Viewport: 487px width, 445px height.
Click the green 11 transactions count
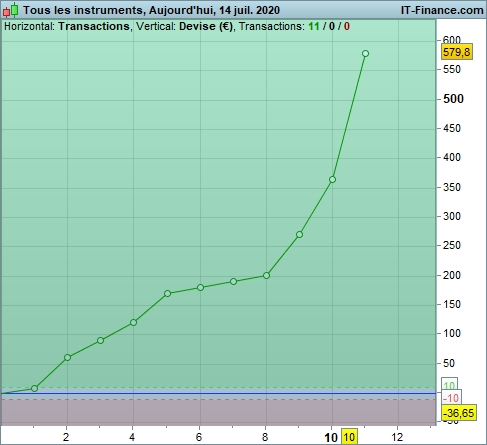[x=314, y=26]
